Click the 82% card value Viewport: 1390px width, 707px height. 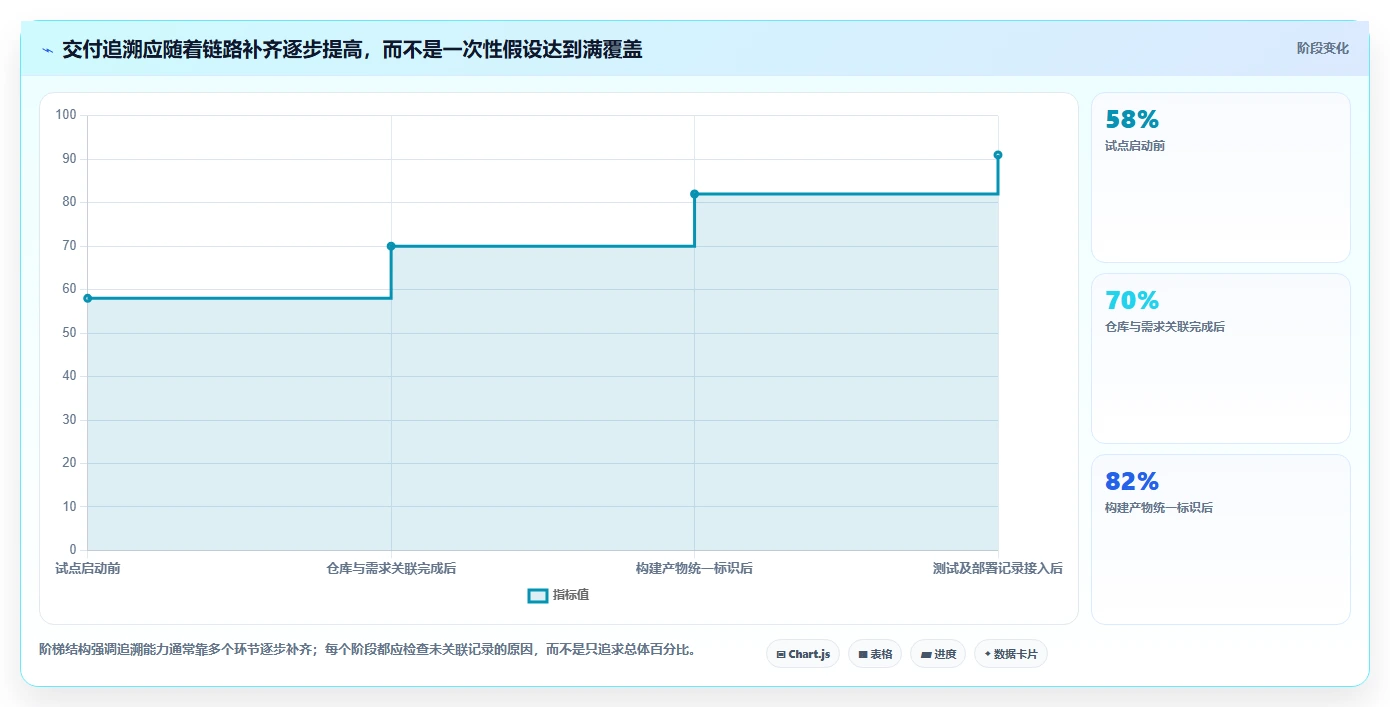pos(1132,482)
